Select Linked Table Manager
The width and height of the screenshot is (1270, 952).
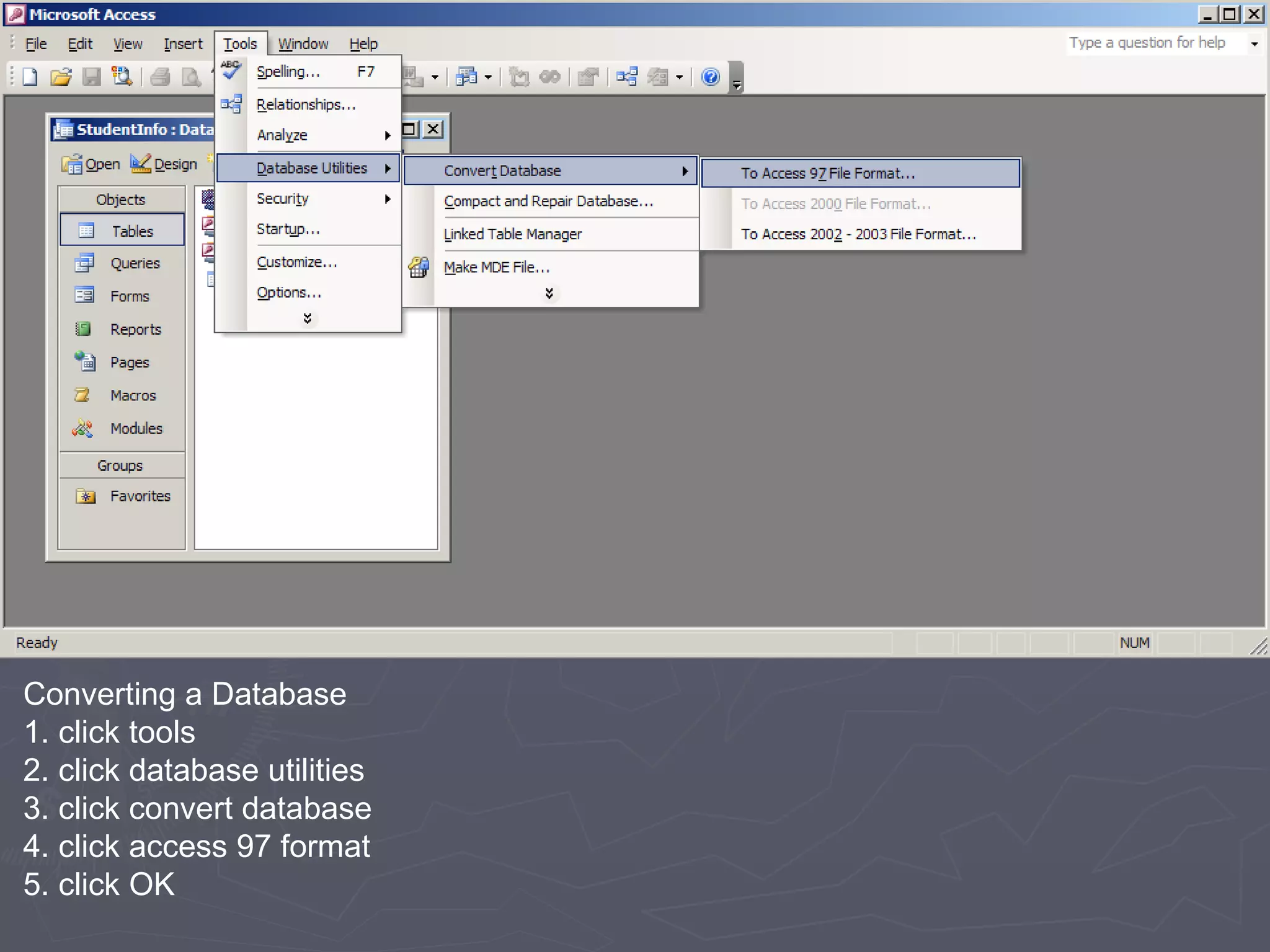coord(551,234)
